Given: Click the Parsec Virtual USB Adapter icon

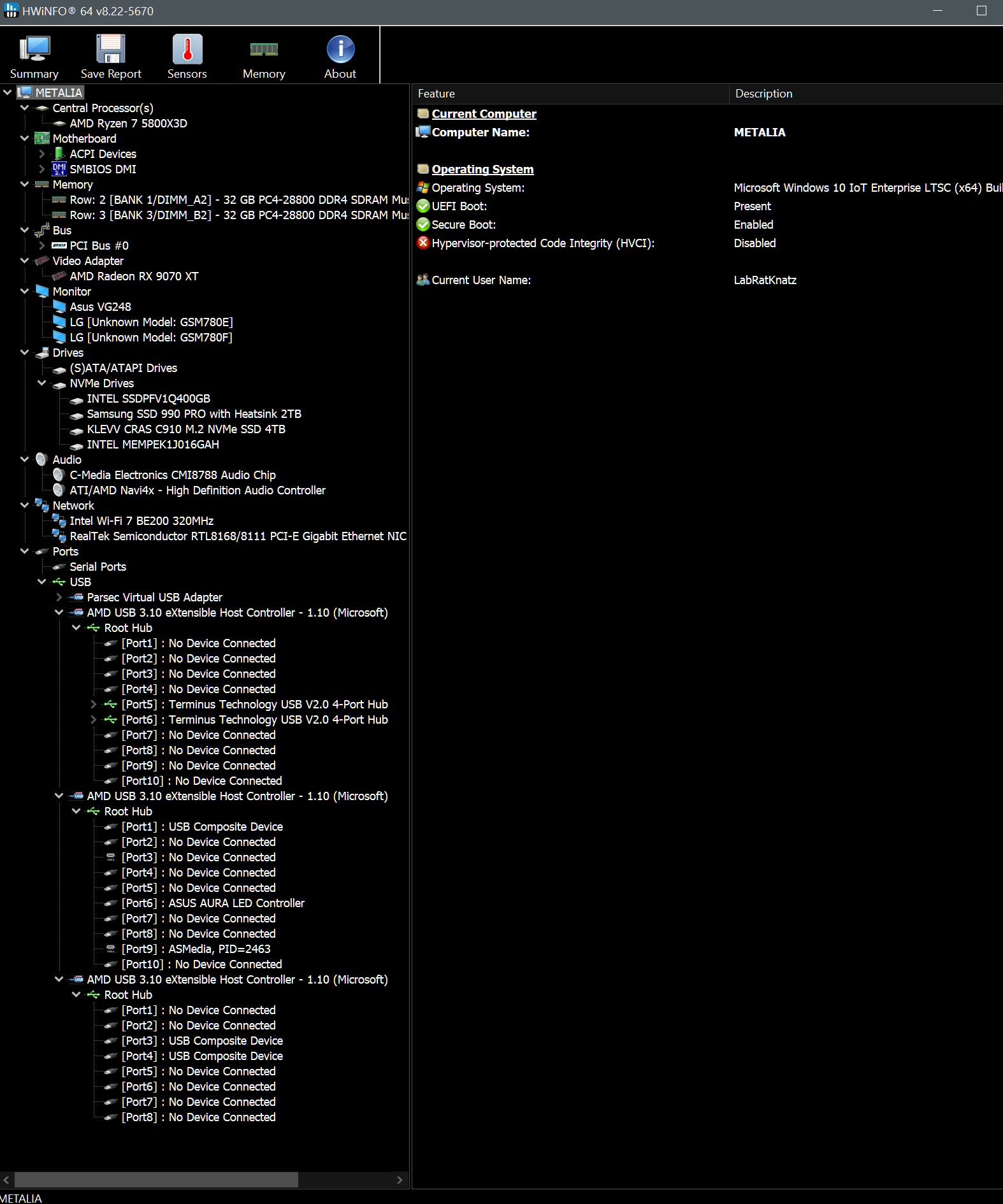Looking at the screenshot, I should [76, 597].
